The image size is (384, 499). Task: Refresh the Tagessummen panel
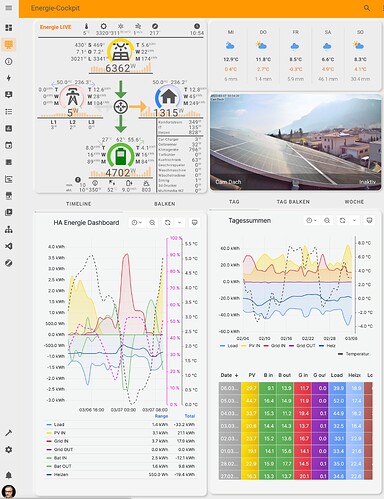tap(342, 220)
